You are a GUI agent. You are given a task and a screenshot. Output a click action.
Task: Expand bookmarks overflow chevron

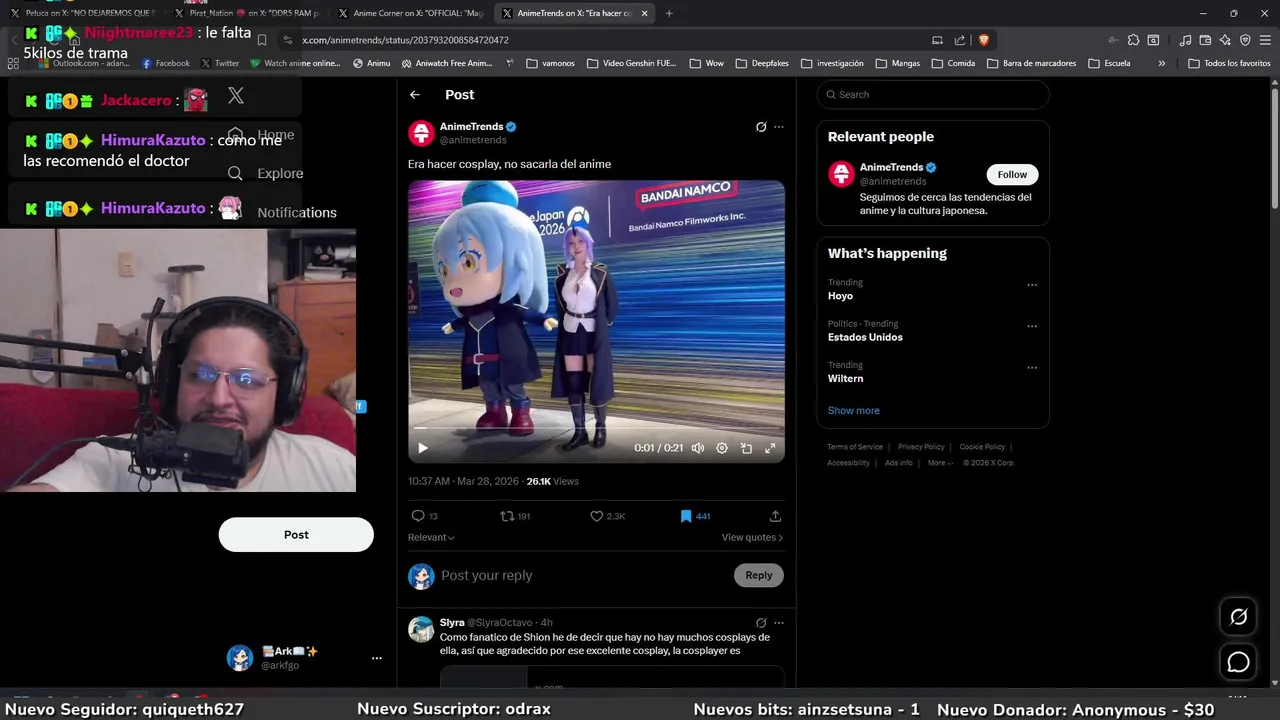coord(1161,63)
